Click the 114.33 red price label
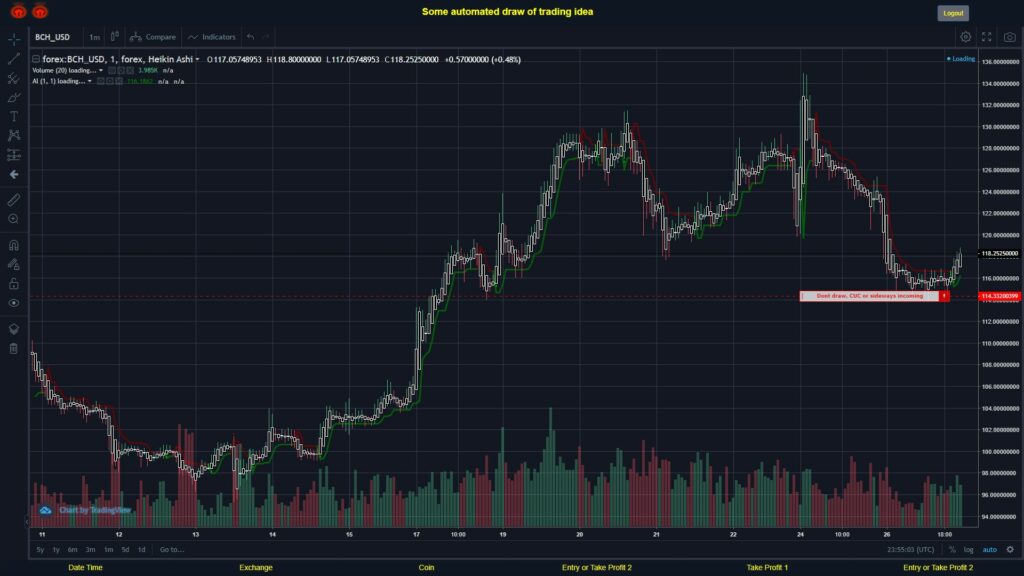 click(999, 296)
